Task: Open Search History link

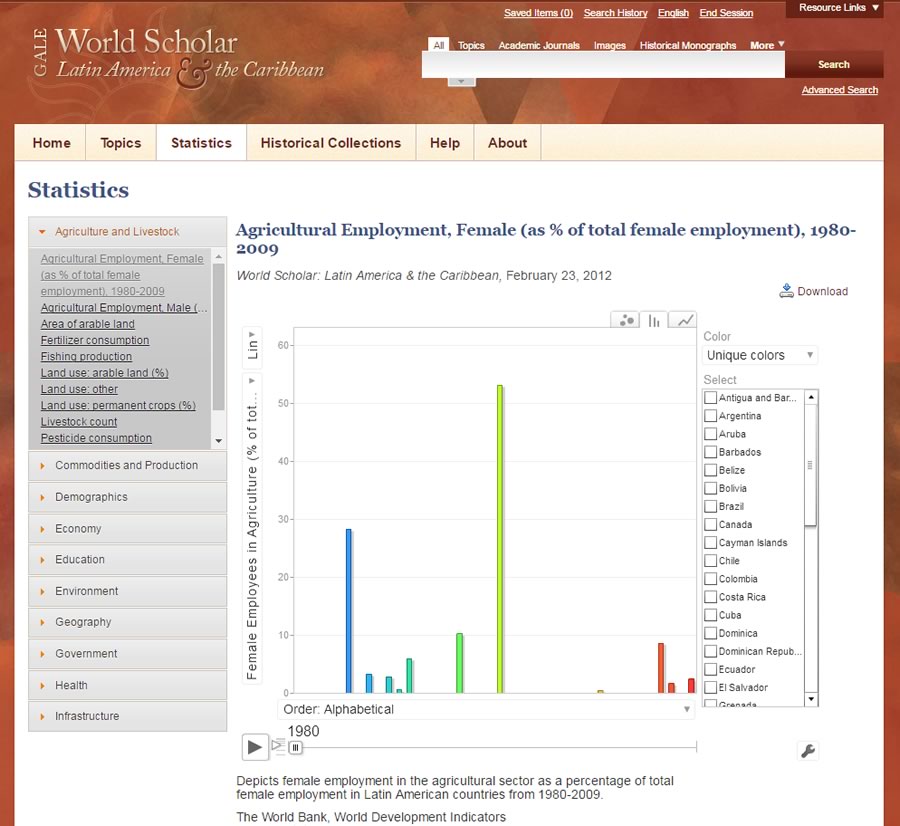Action: [615, 13]
